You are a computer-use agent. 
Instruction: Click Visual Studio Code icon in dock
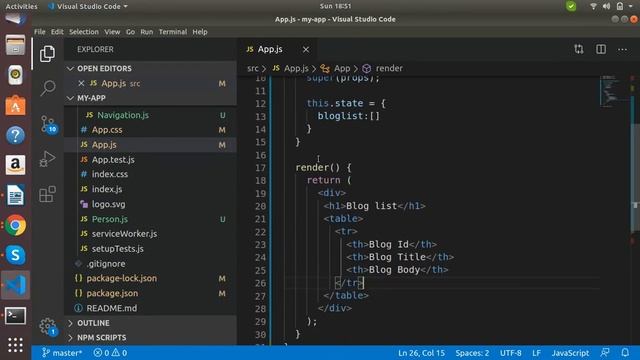click(16, 285)
